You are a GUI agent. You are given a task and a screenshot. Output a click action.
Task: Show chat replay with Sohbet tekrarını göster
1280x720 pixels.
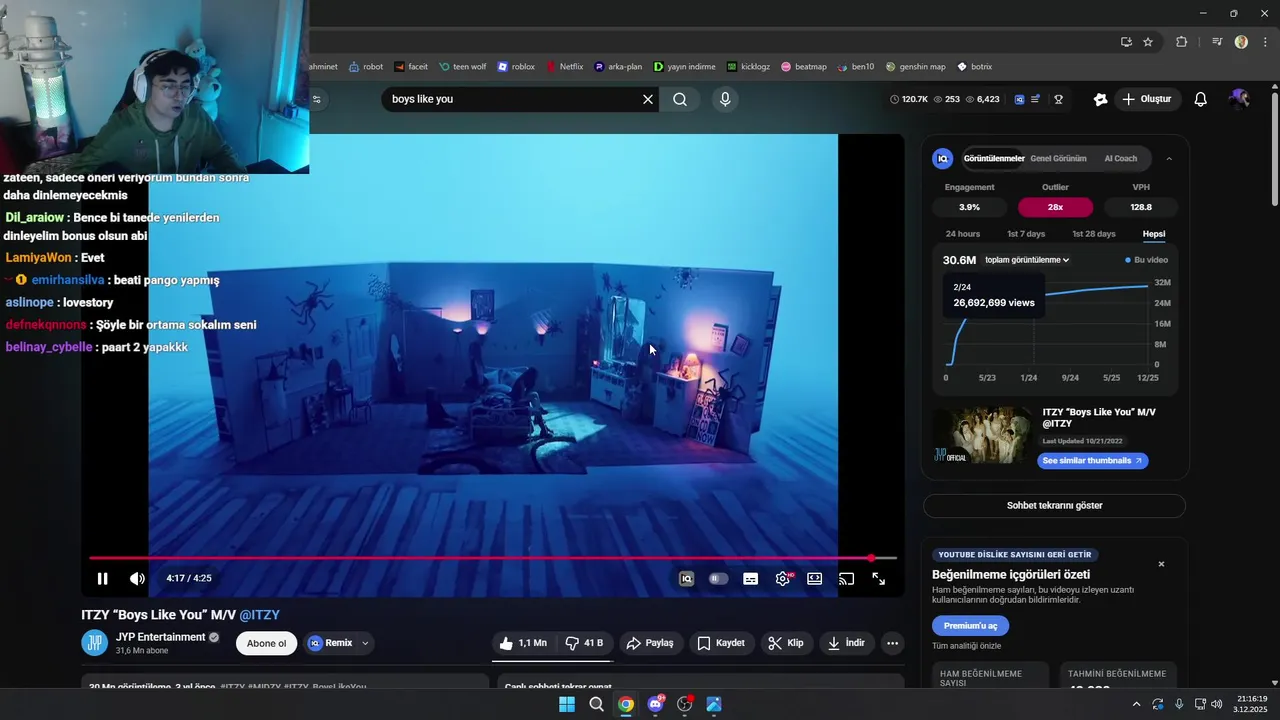1054,506
